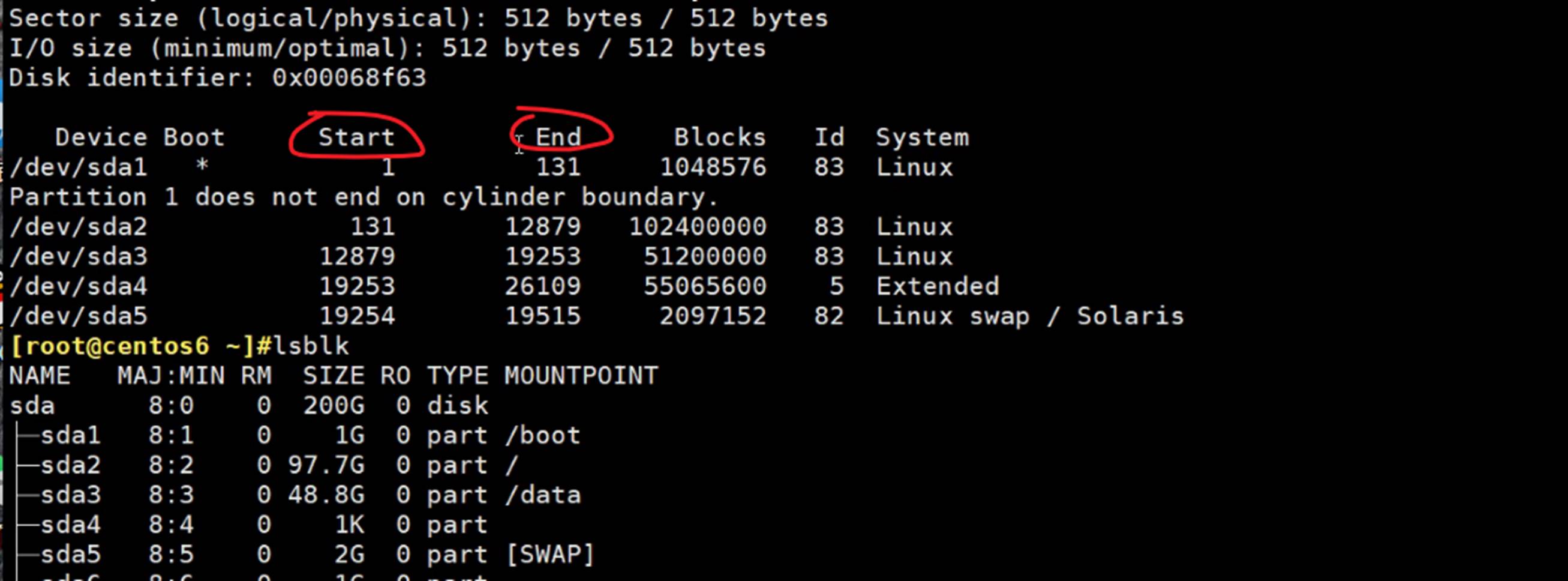
Task: Click the root@centos6 shell prompt
Action: (x=133, y=346)
